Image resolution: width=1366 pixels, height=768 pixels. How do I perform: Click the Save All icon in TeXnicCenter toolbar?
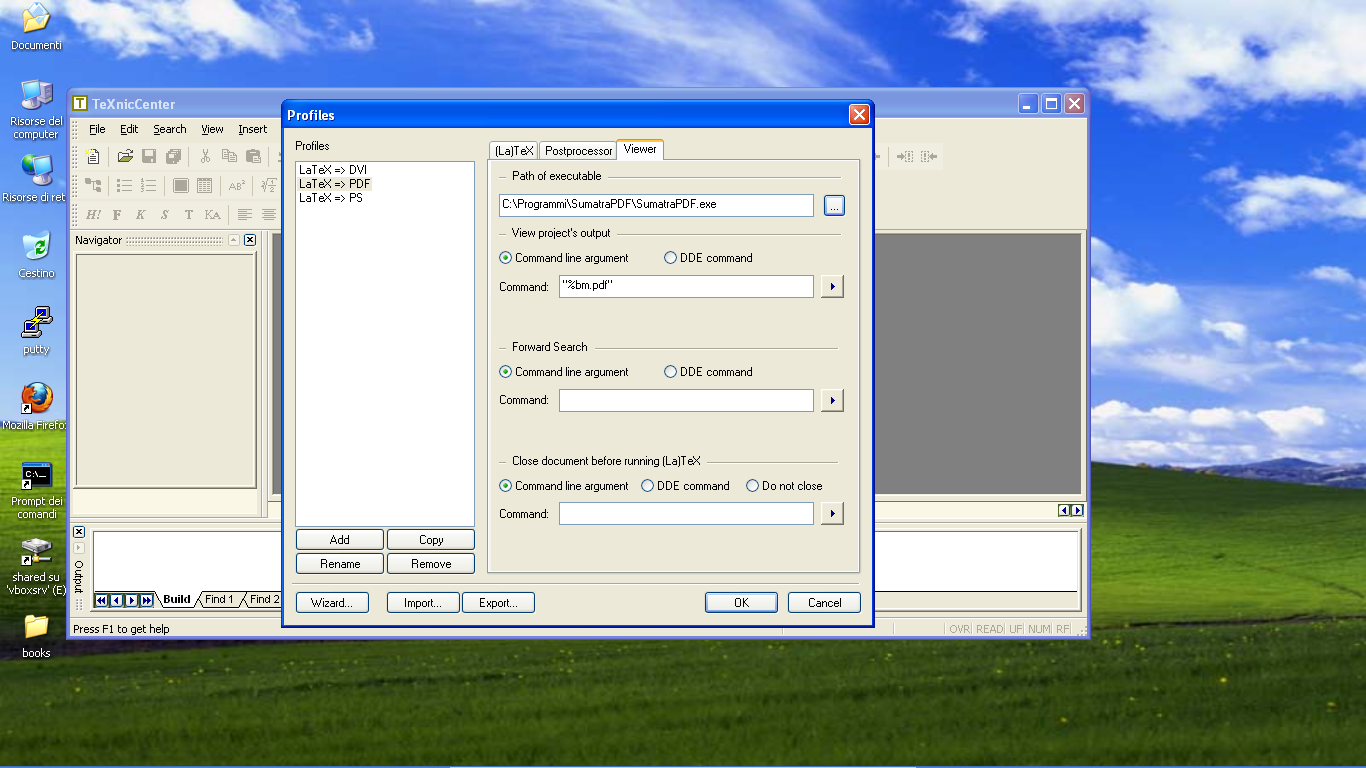(x=174, y=156)
